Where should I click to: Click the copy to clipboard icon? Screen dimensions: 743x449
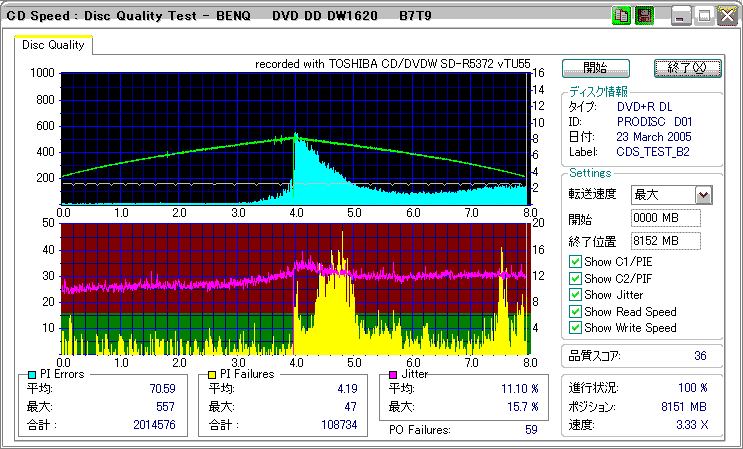tap(622, 15)
